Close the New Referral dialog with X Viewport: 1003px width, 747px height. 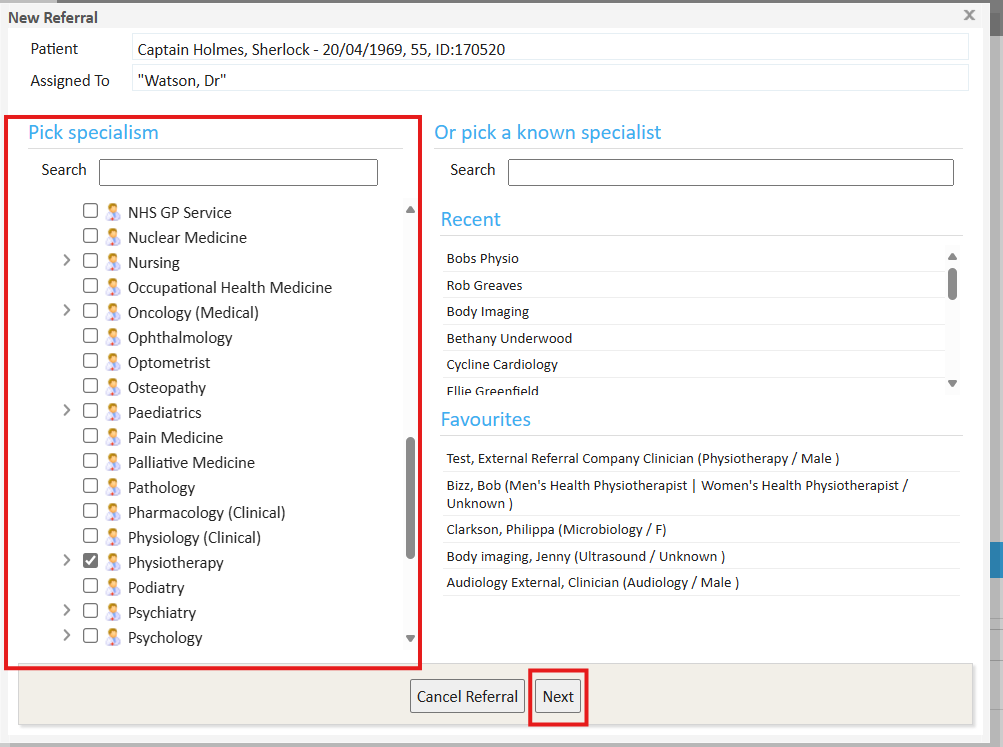(x=969, y=15)
